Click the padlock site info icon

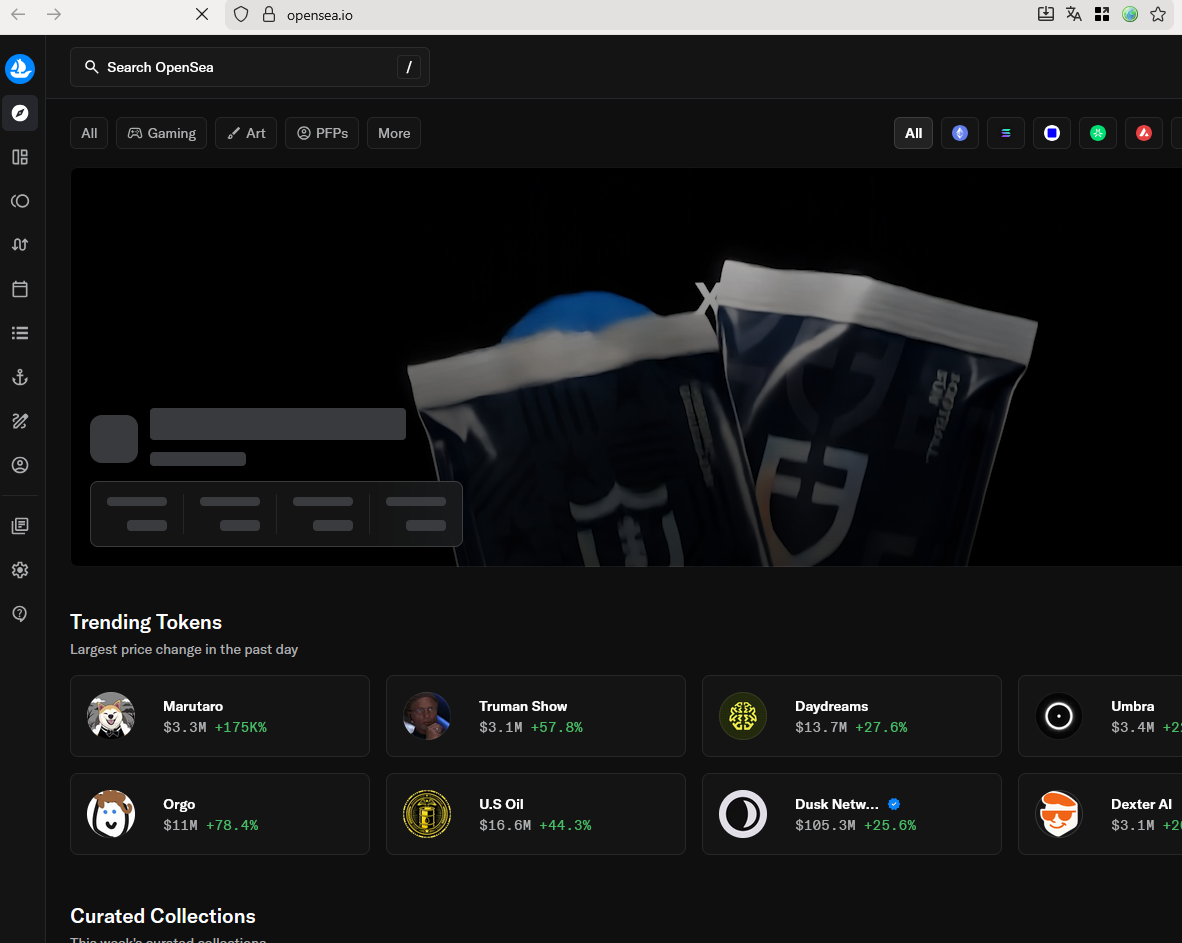268,14
